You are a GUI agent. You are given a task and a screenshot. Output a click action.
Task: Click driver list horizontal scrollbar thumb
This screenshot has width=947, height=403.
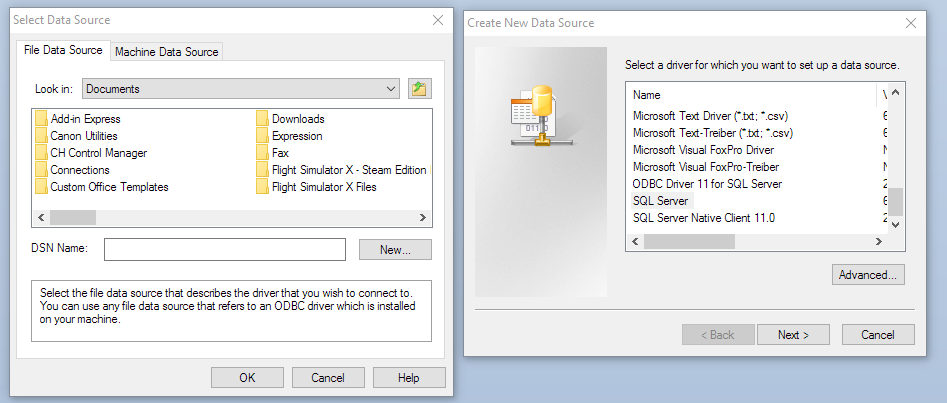coord(689,242)
